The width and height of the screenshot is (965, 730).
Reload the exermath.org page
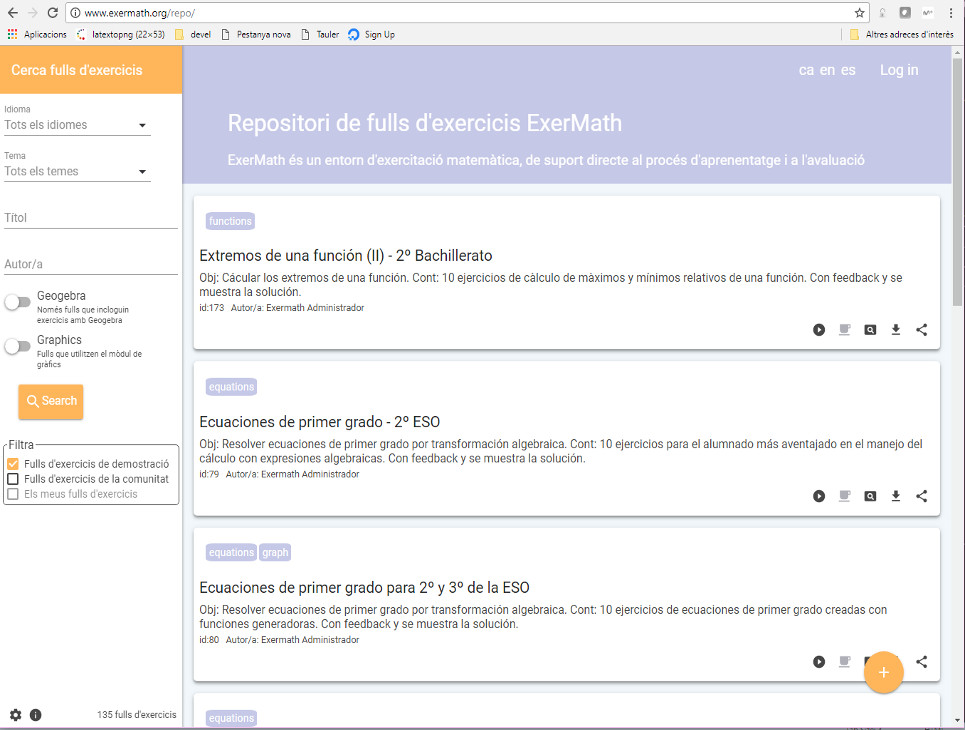click(x=53, y=13)
